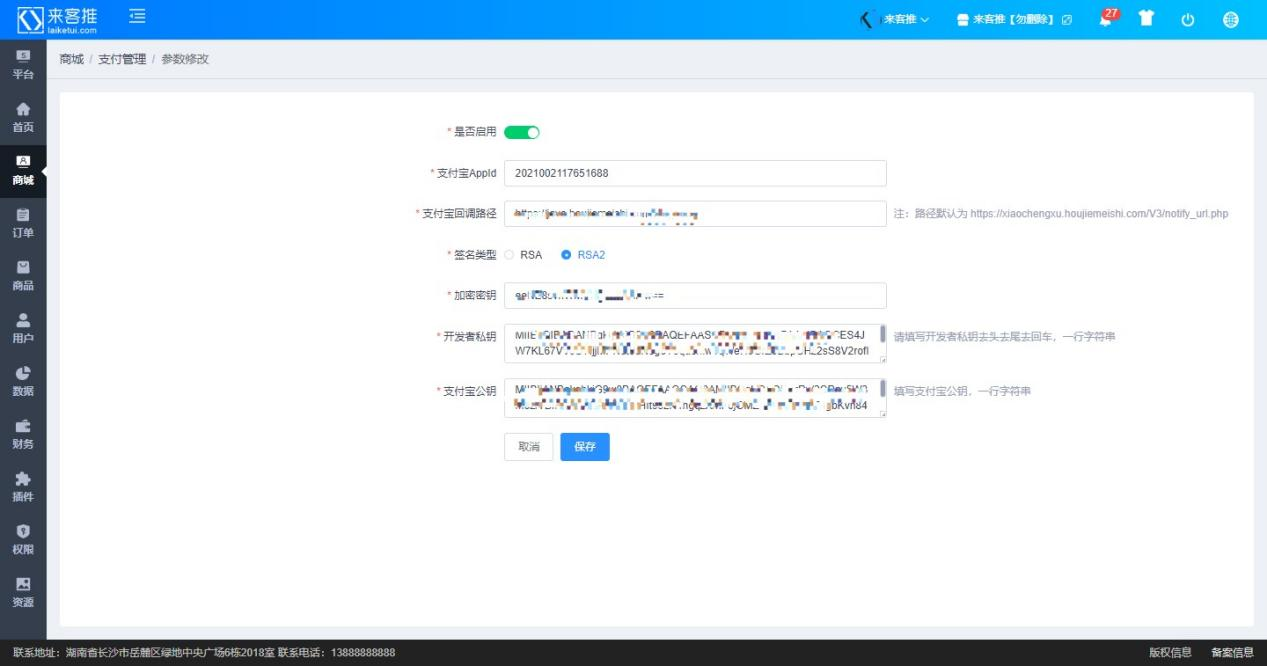Select the RSA2 signature type
1267x666 pixels.
point(583,255)
